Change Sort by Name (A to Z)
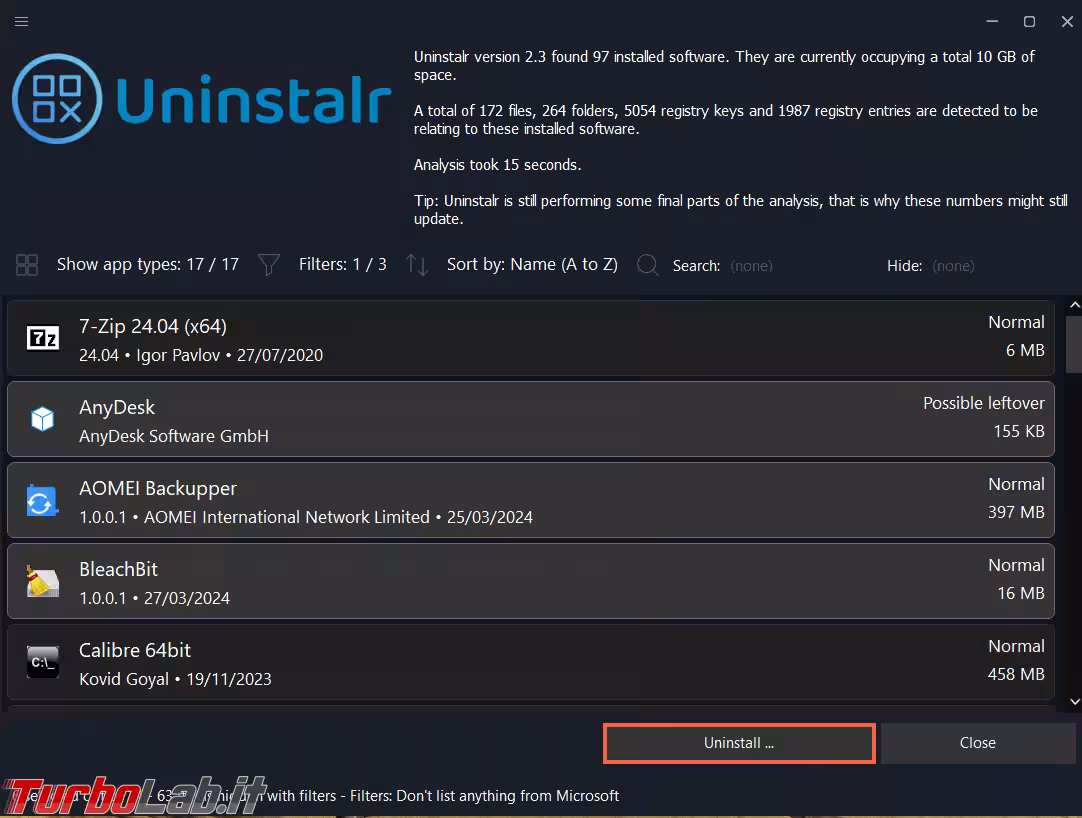 (532, 265)
